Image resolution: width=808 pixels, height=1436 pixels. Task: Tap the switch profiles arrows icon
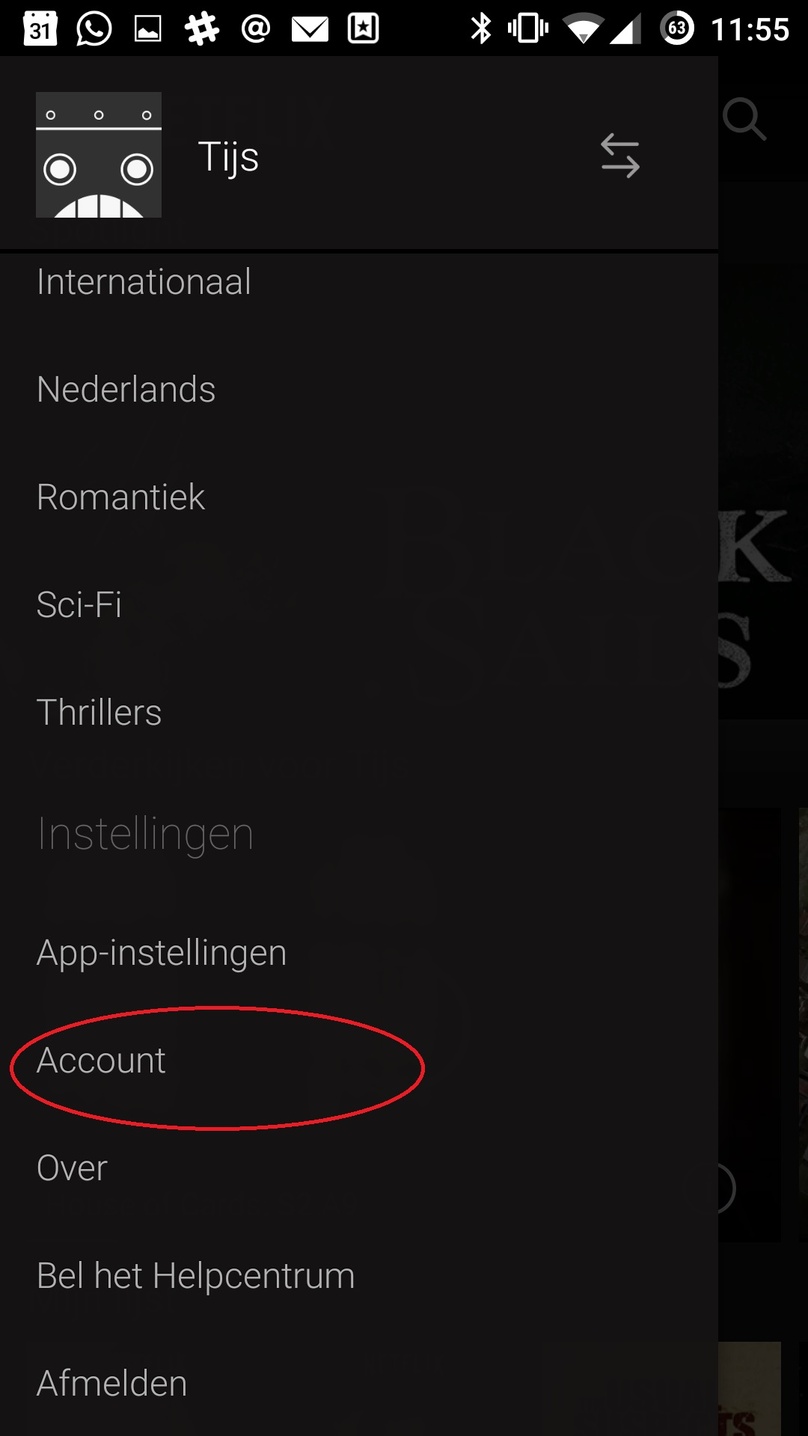coord(620,157)
